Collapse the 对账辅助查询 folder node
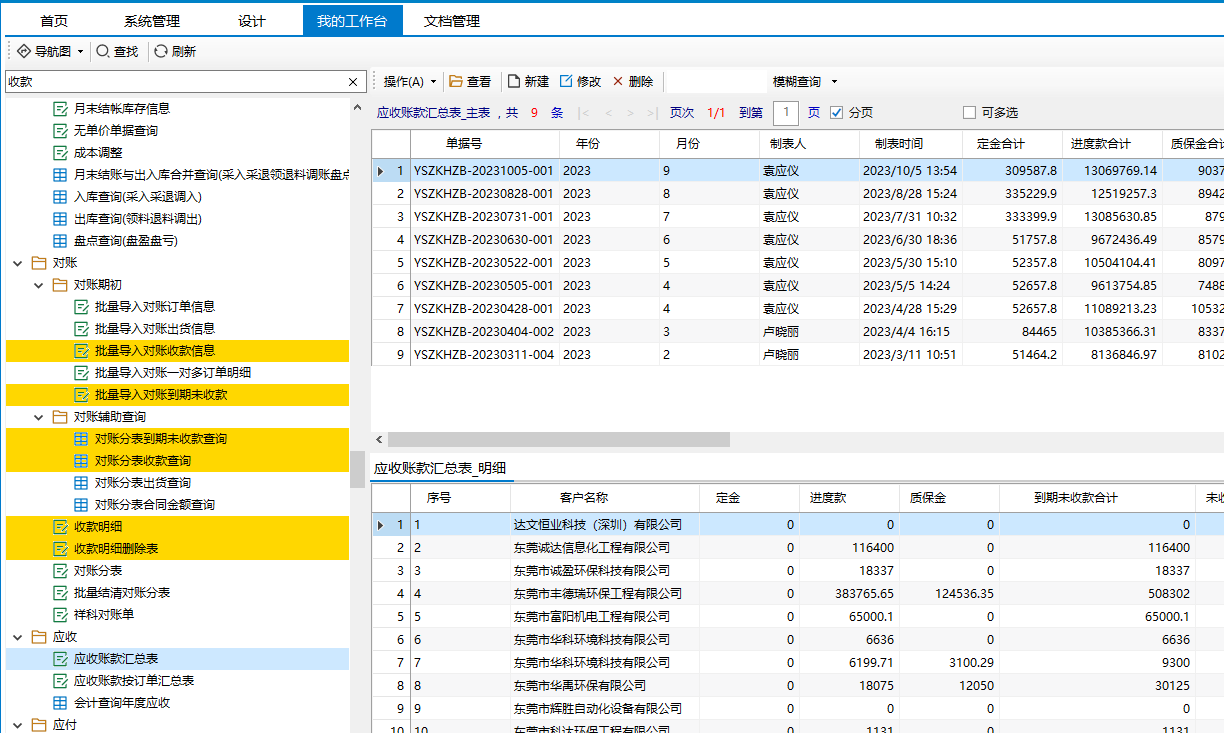Screen dimensions: 1224x733 [39, 417]
